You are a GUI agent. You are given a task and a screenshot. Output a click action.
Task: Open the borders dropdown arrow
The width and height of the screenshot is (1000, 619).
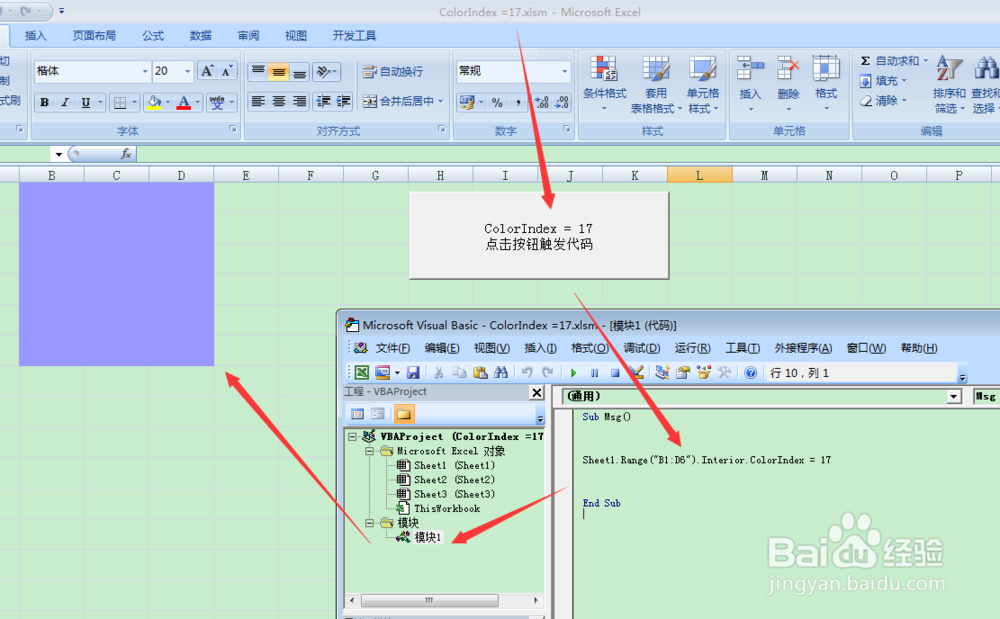pyautogui.click(x=135, y=102)
